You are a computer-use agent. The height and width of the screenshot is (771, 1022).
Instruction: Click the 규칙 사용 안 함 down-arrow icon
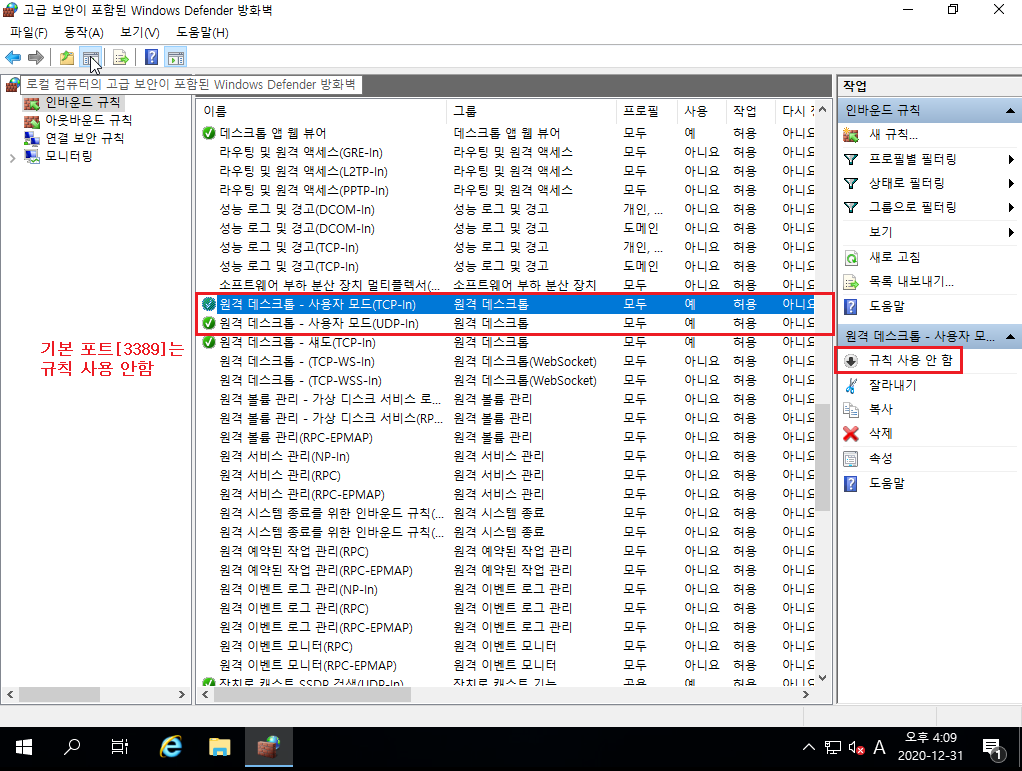pyautogui.click(x=851, y=360)
